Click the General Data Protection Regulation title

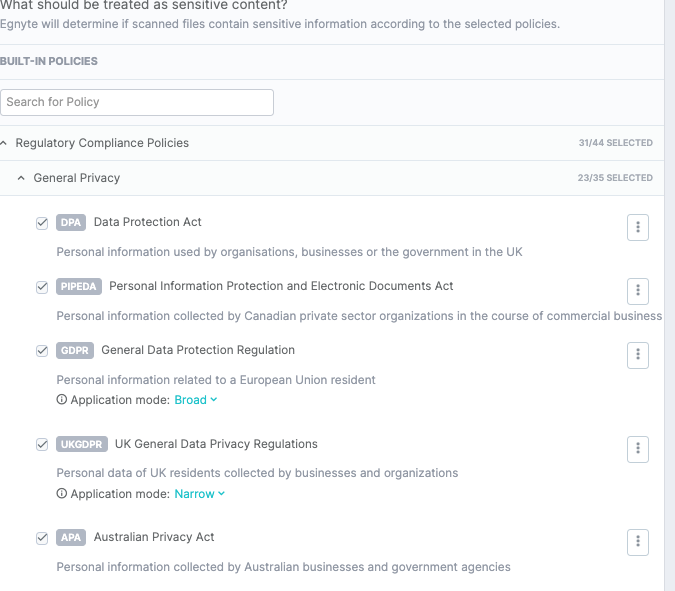point(198,350)
